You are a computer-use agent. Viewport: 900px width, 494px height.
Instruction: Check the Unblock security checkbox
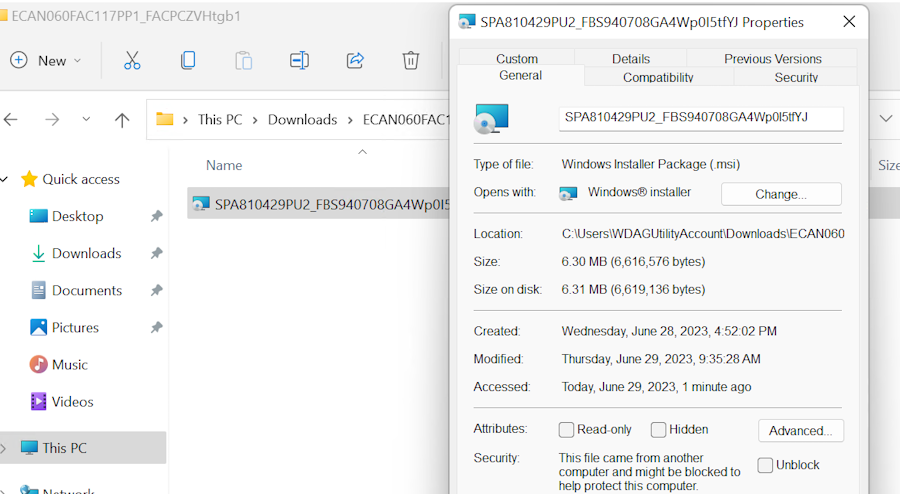tap(765, 465)
